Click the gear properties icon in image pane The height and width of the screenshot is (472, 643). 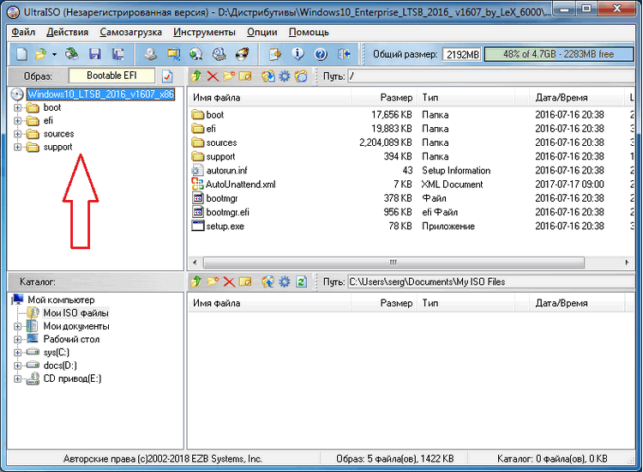(x=285, y=76)
